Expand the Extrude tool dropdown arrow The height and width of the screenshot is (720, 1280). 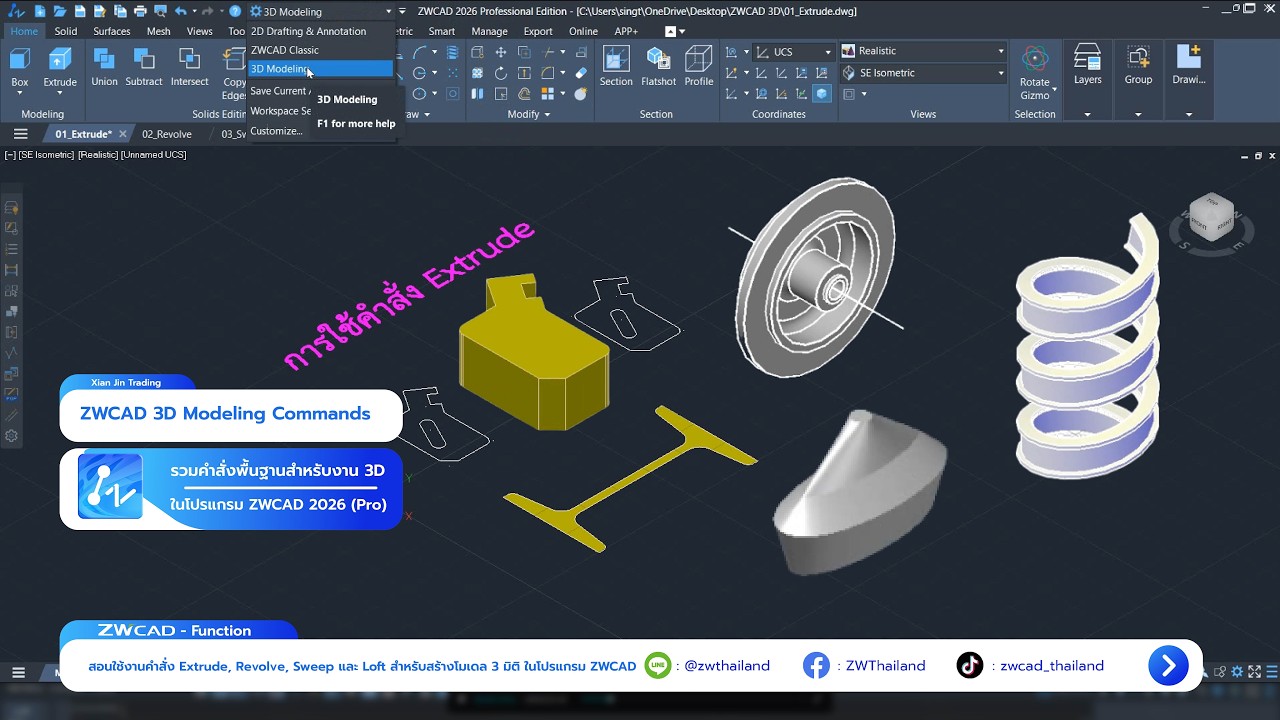click(60, 94)
